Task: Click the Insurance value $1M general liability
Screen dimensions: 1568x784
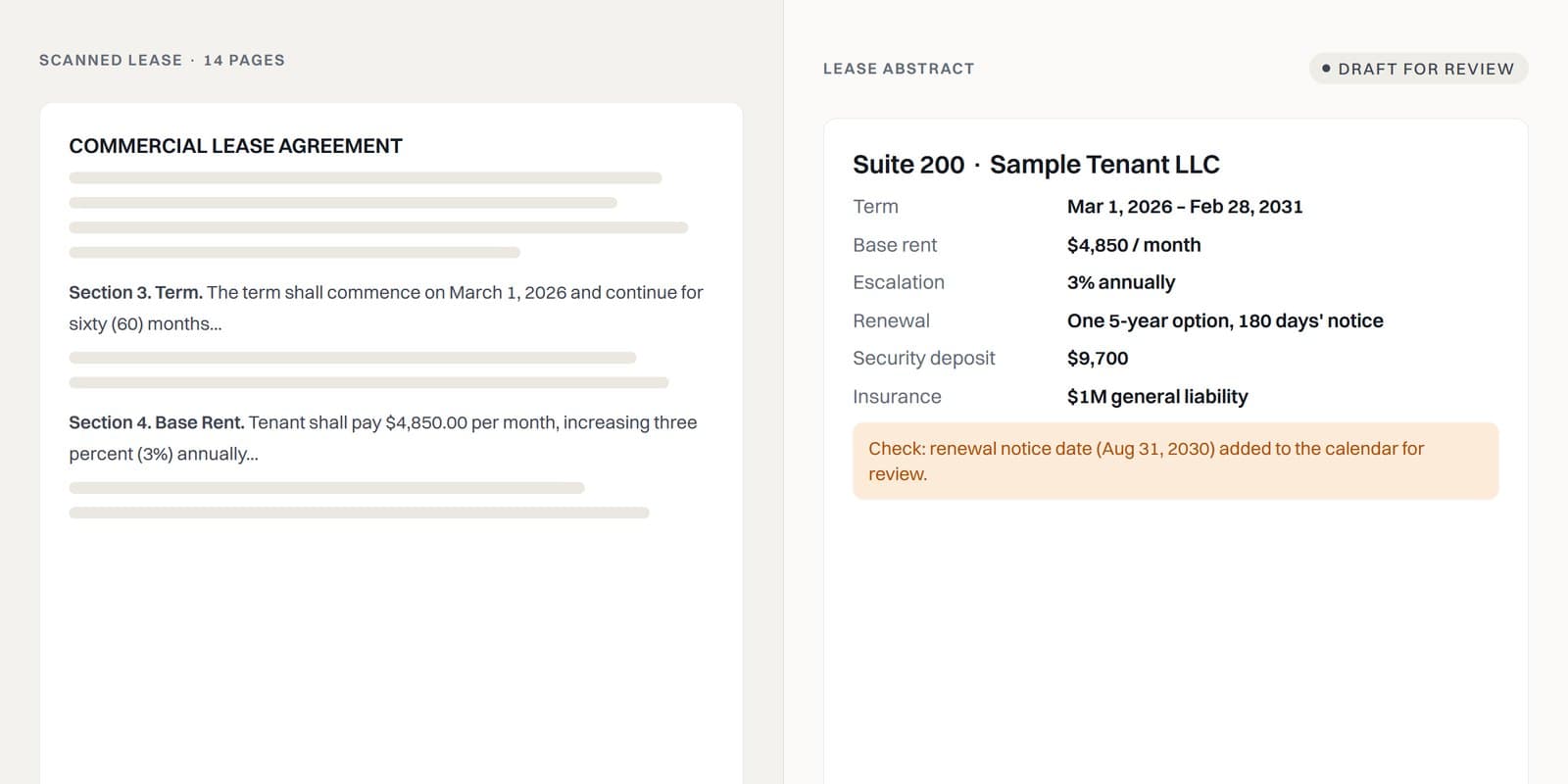Action: pos(1157,397)
